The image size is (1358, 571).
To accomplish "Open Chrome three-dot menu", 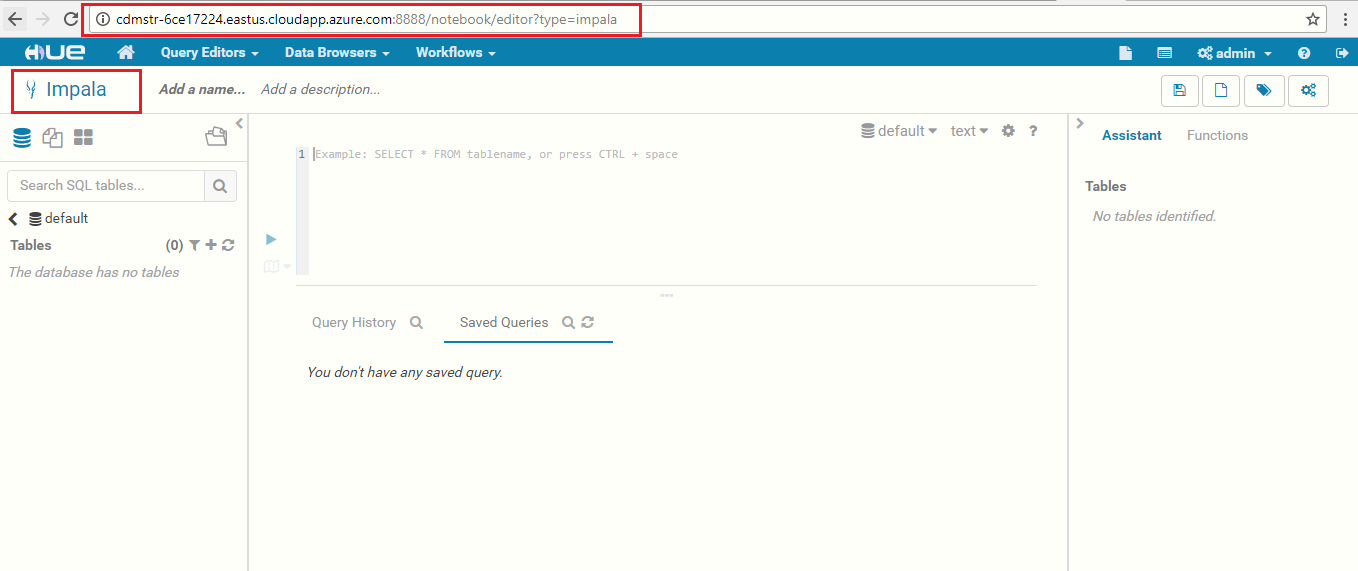I will coord(1344,19).
